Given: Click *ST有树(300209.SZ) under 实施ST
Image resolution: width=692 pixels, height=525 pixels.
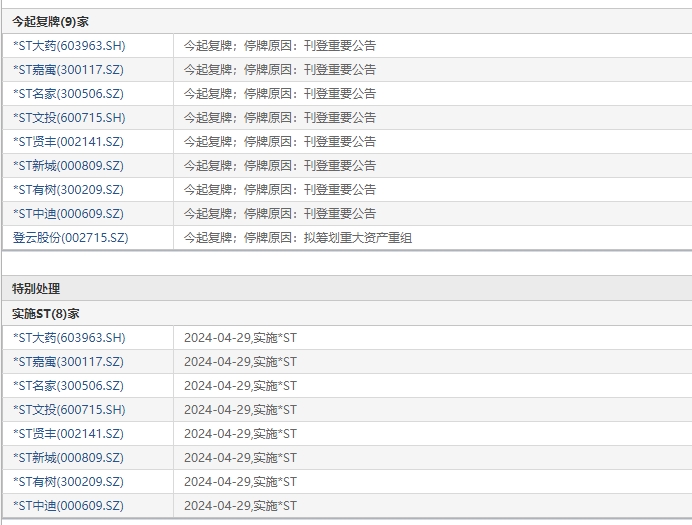Looking at the screenshot, I should 68,482.
